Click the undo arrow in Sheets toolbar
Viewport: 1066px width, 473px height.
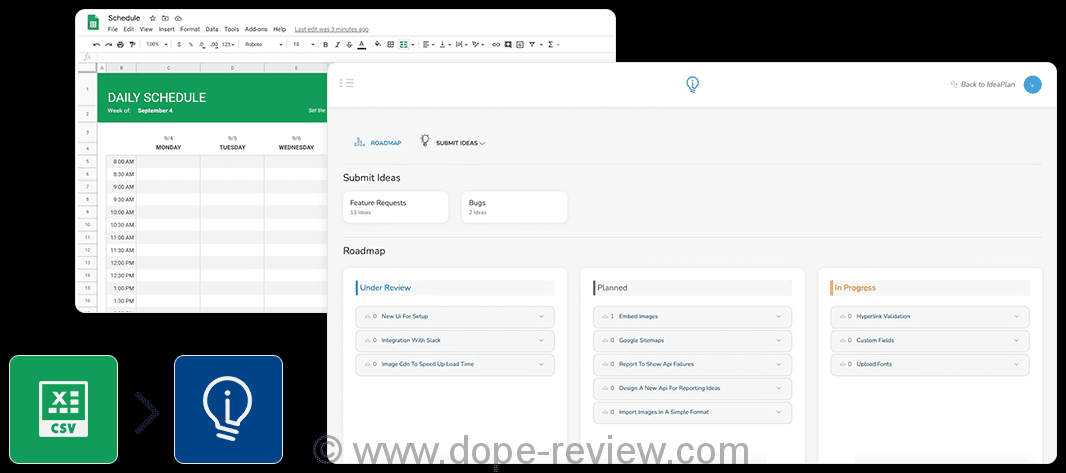96,45
